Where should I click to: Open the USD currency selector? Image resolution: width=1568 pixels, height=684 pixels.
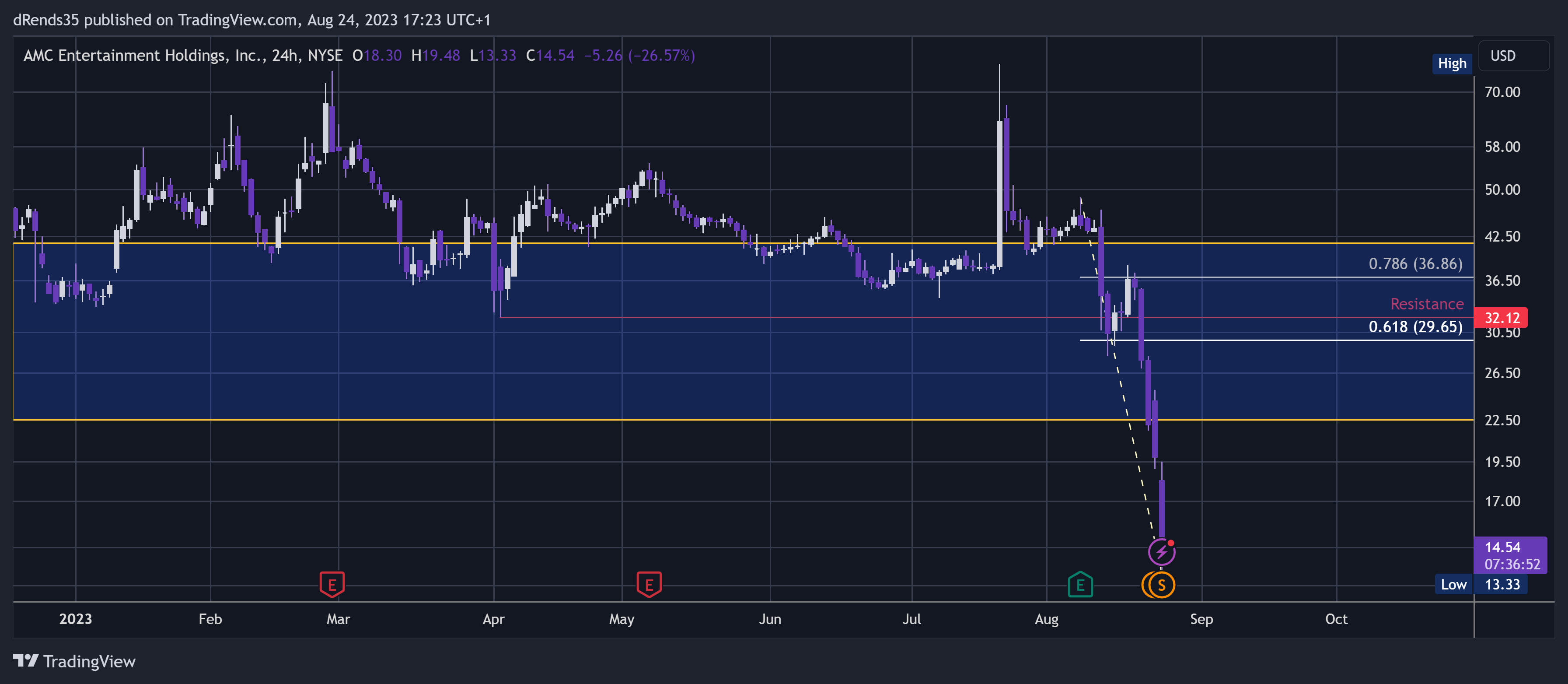pos(1513,56)
